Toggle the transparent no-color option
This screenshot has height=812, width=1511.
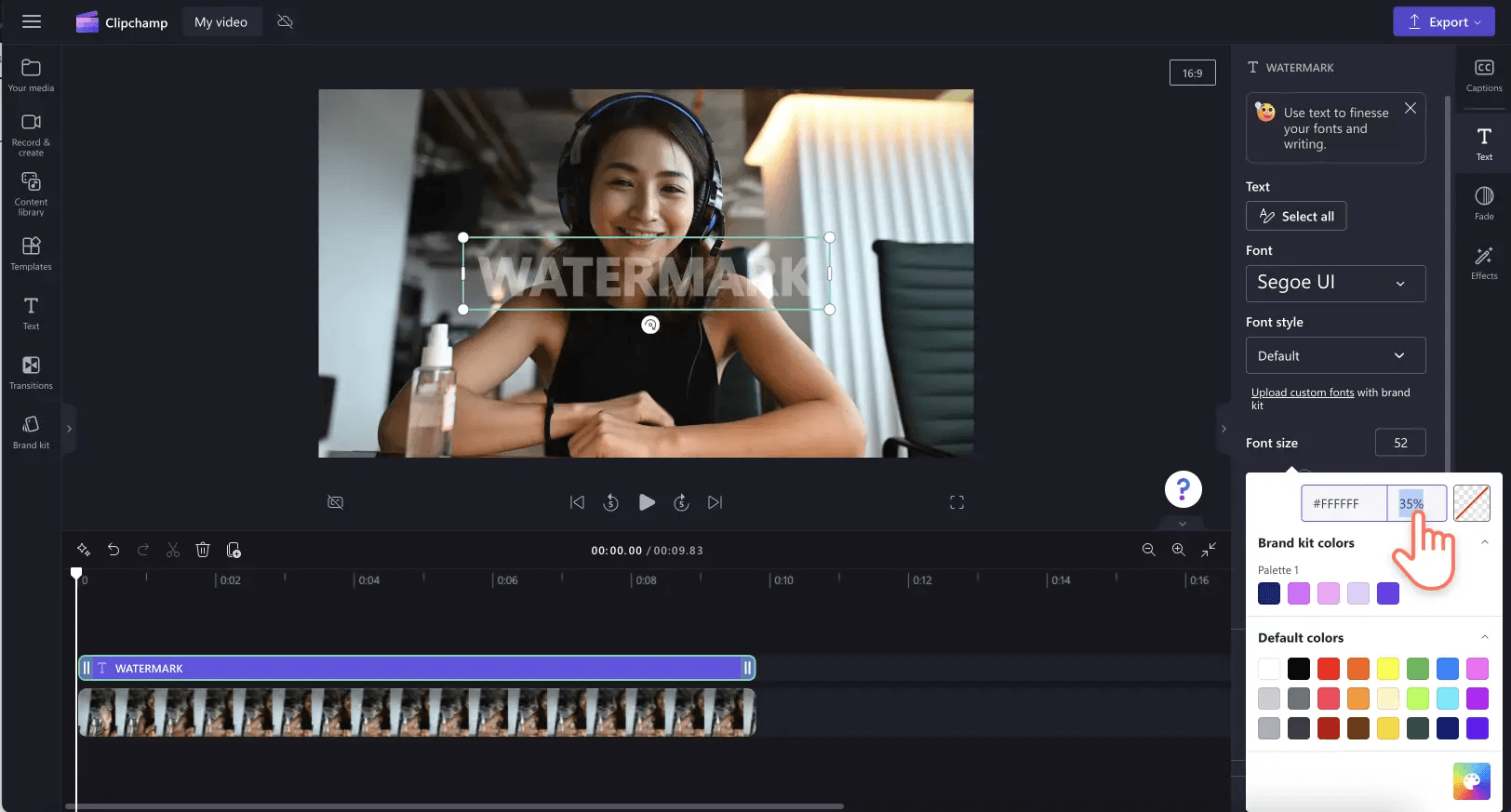[1471, 503]
